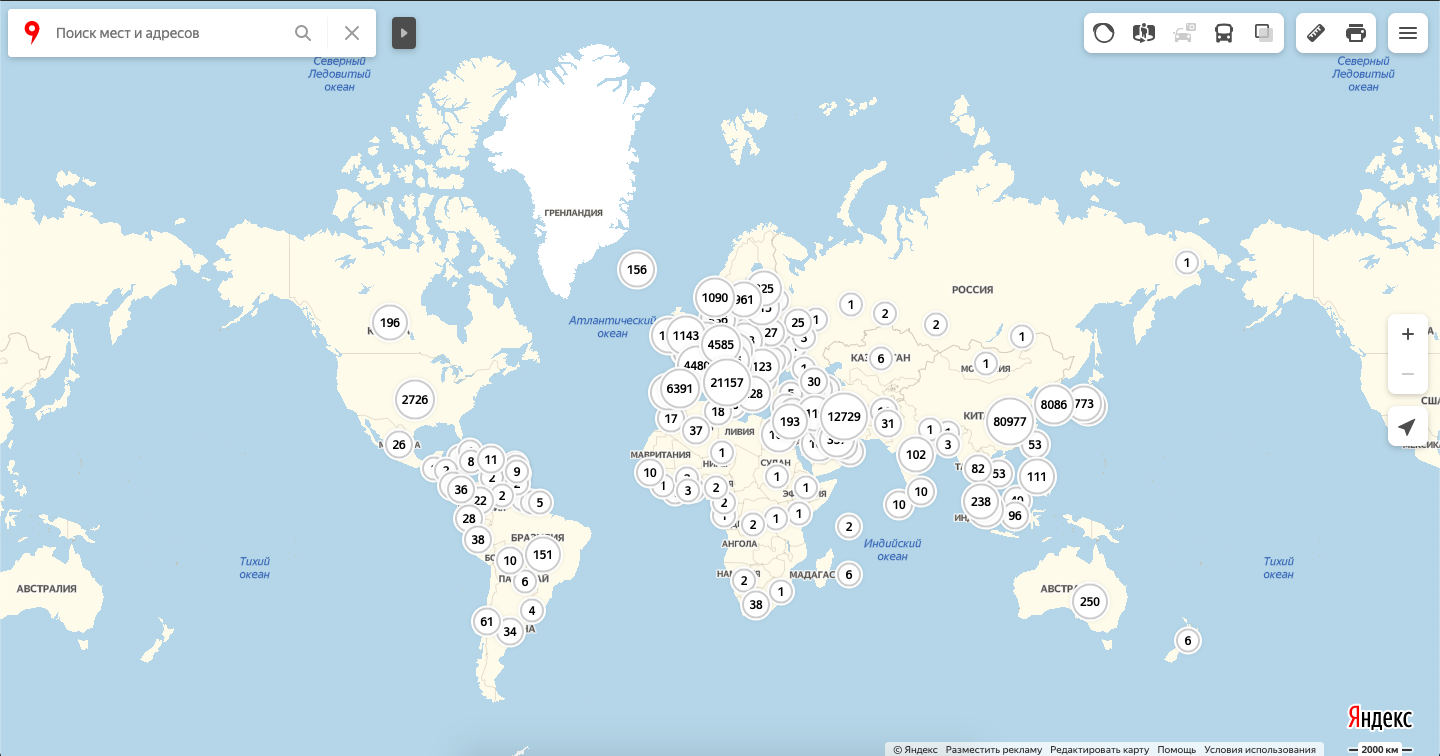
Task: Click the Яндекс logo in the corner
Action: click(x=1380, y=718)
